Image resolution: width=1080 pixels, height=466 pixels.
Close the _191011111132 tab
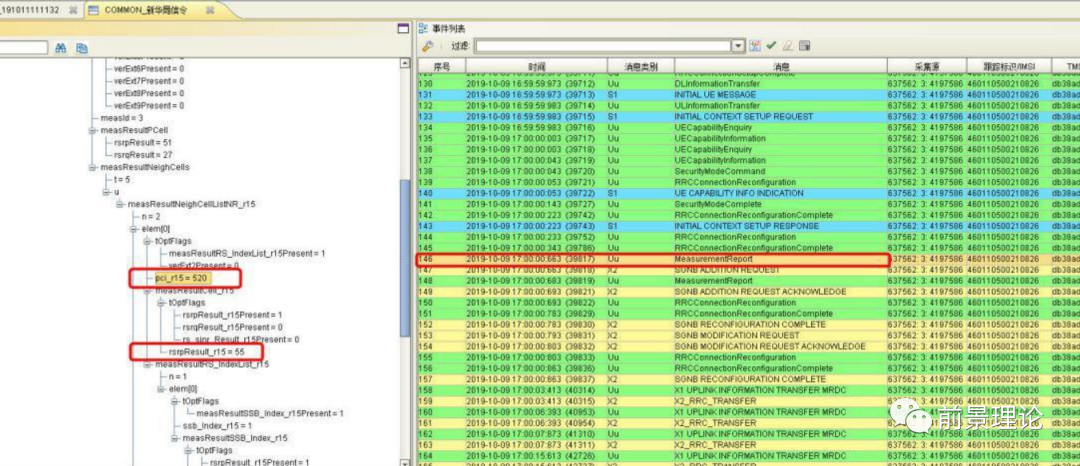(73, 10)
